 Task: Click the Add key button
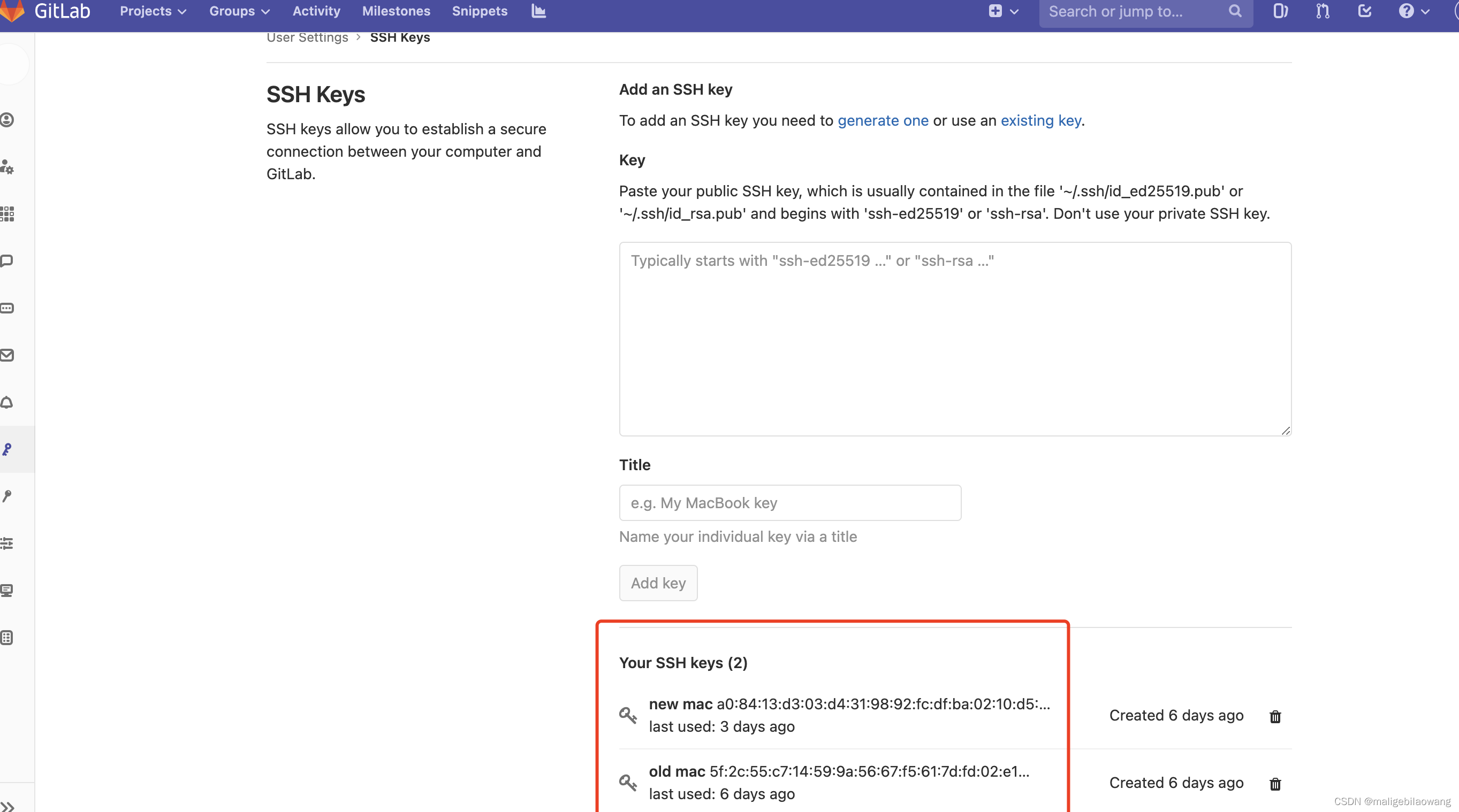pos(659,583)
